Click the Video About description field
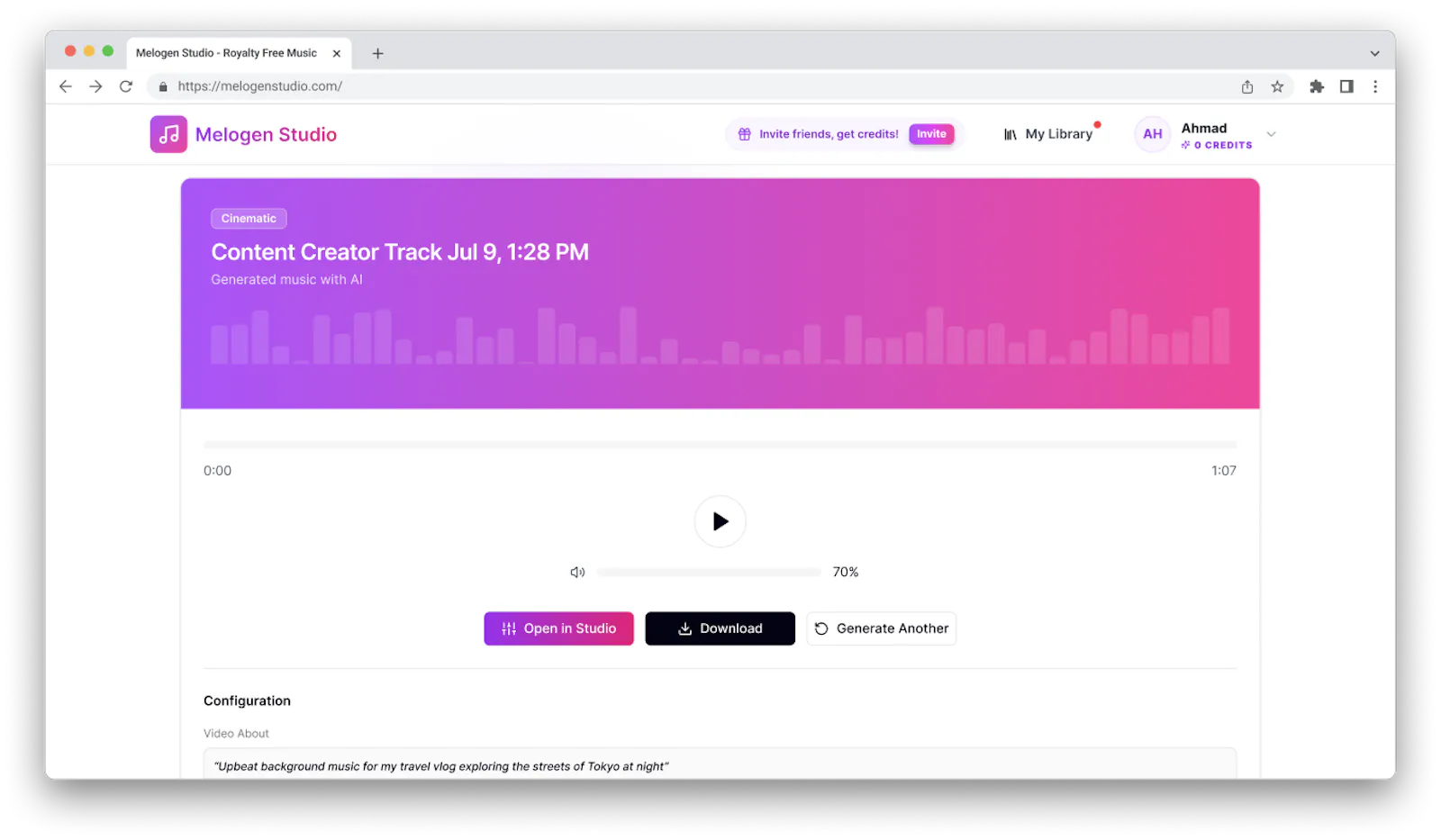This screenshot has width=1441, height=840. pyautogui.click(x=720, y=763)
